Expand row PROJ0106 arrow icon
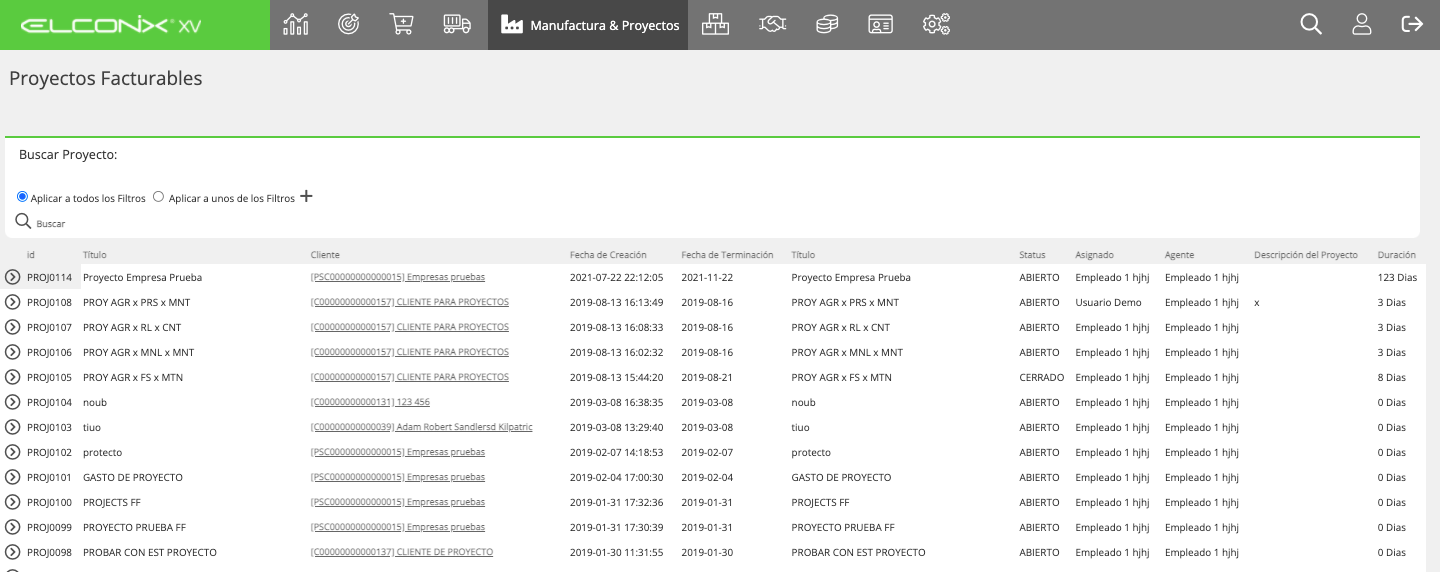The height and width of the screenshot is (572, 1440). tap(12, 352)
